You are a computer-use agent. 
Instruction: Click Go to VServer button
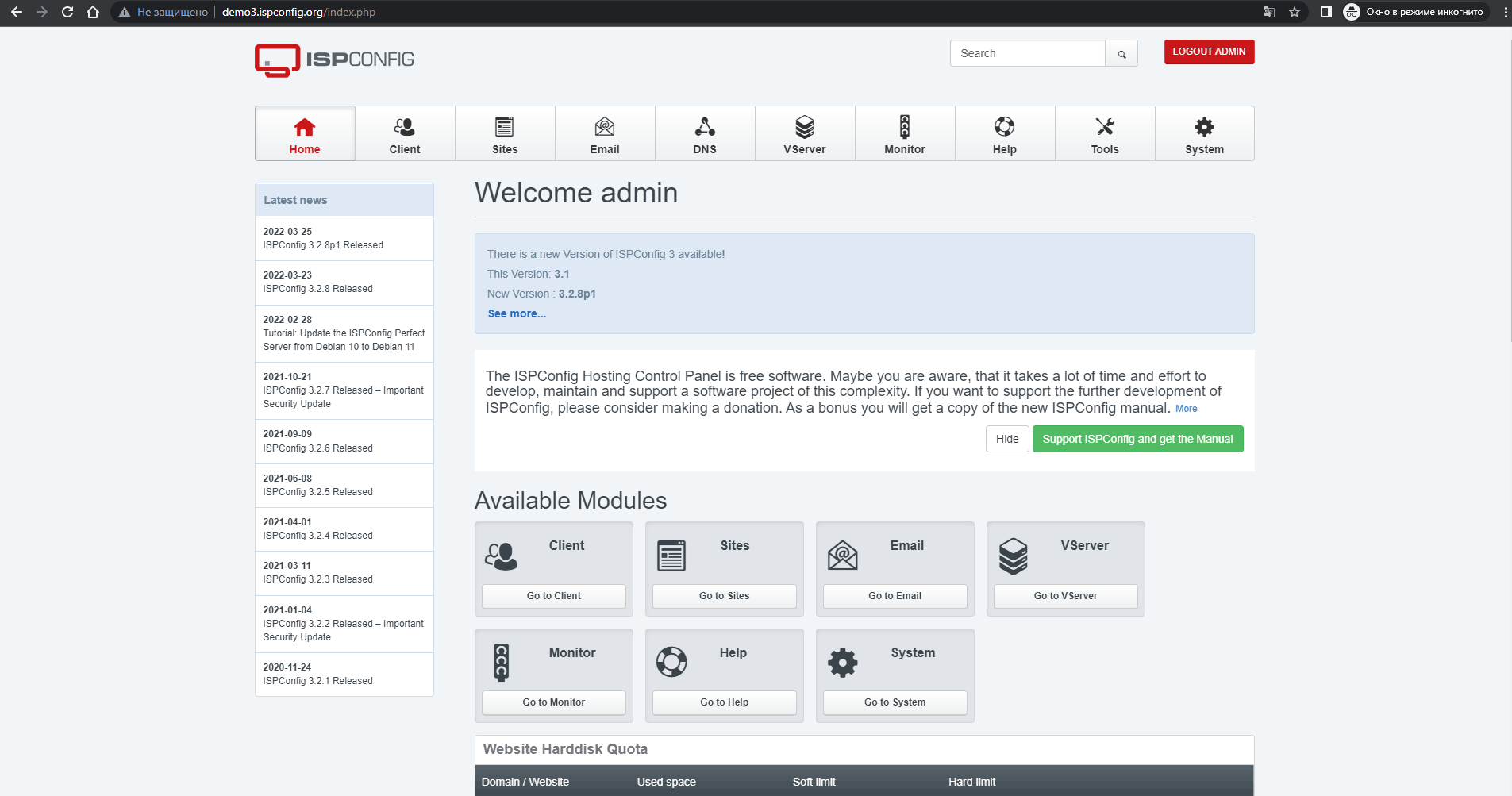(1066, 596)
